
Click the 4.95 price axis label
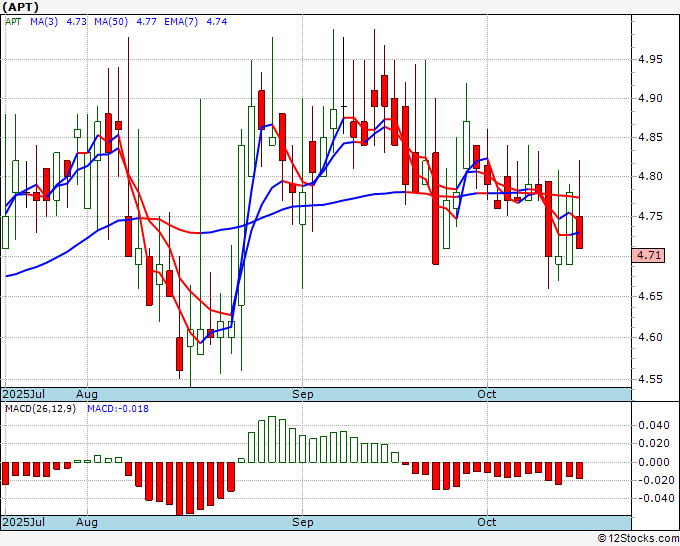coord(651,59)
